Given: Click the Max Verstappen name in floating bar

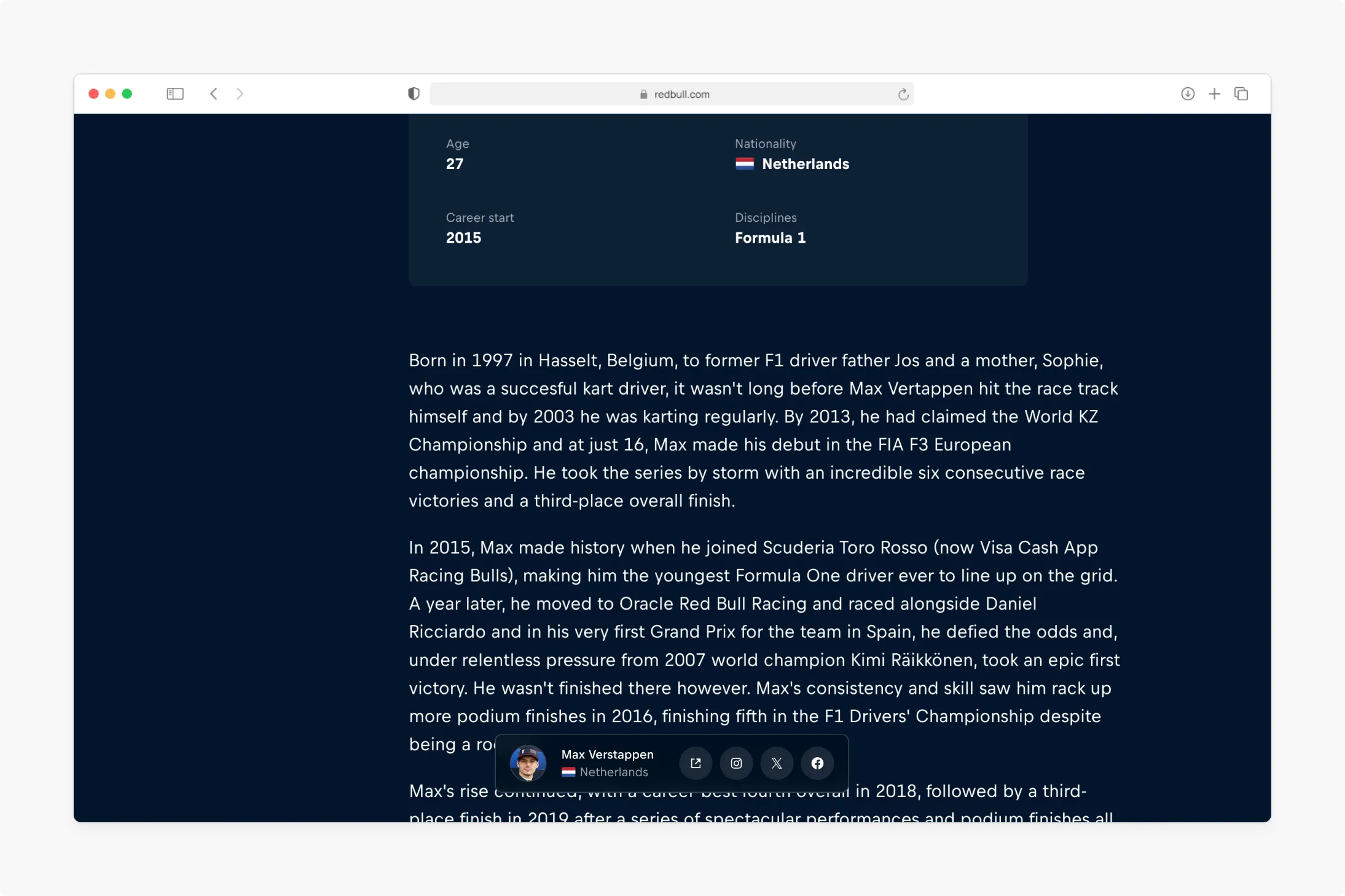Looking at the screenshot, I should coord(607,755).
